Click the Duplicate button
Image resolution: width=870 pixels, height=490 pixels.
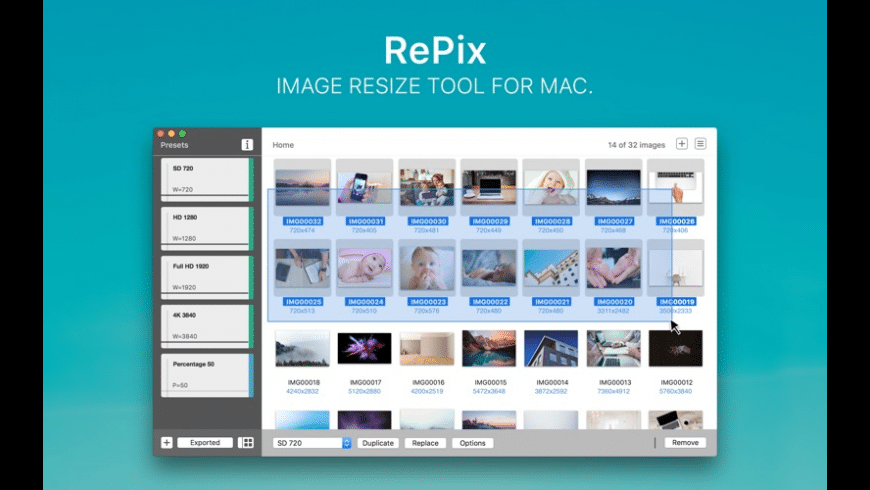tap(378, 443)
